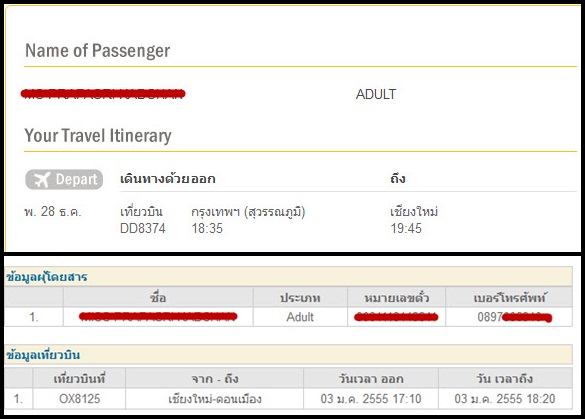This screenshot has width=585, height=419.
Task: Click the กรุงเทพฯ (สุวรรณภูมิ) origin text
Action: pyautogui.click(x=248, y=212)
